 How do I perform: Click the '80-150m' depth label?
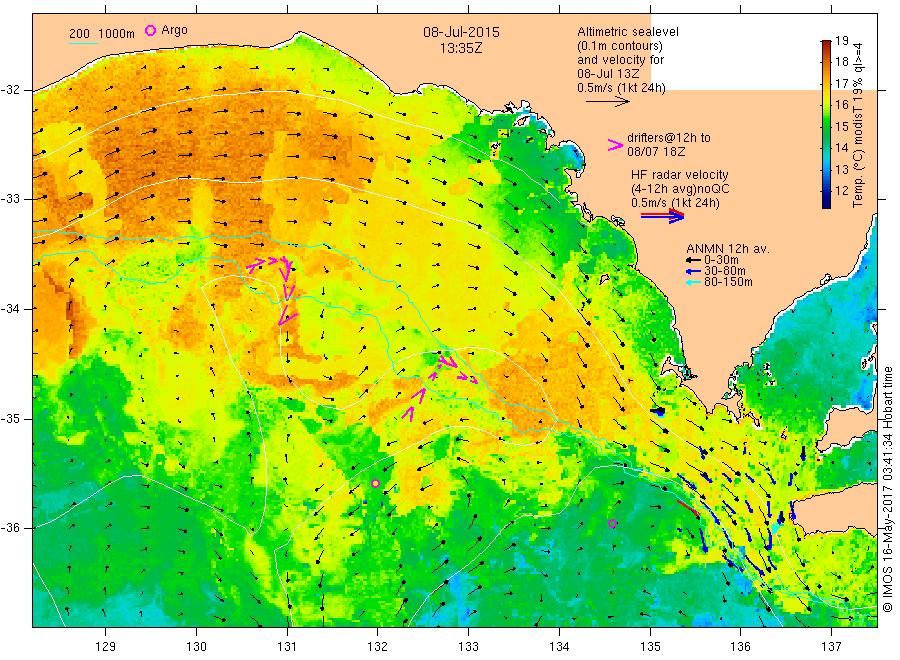pyautogui.click(x=728, y=282)
